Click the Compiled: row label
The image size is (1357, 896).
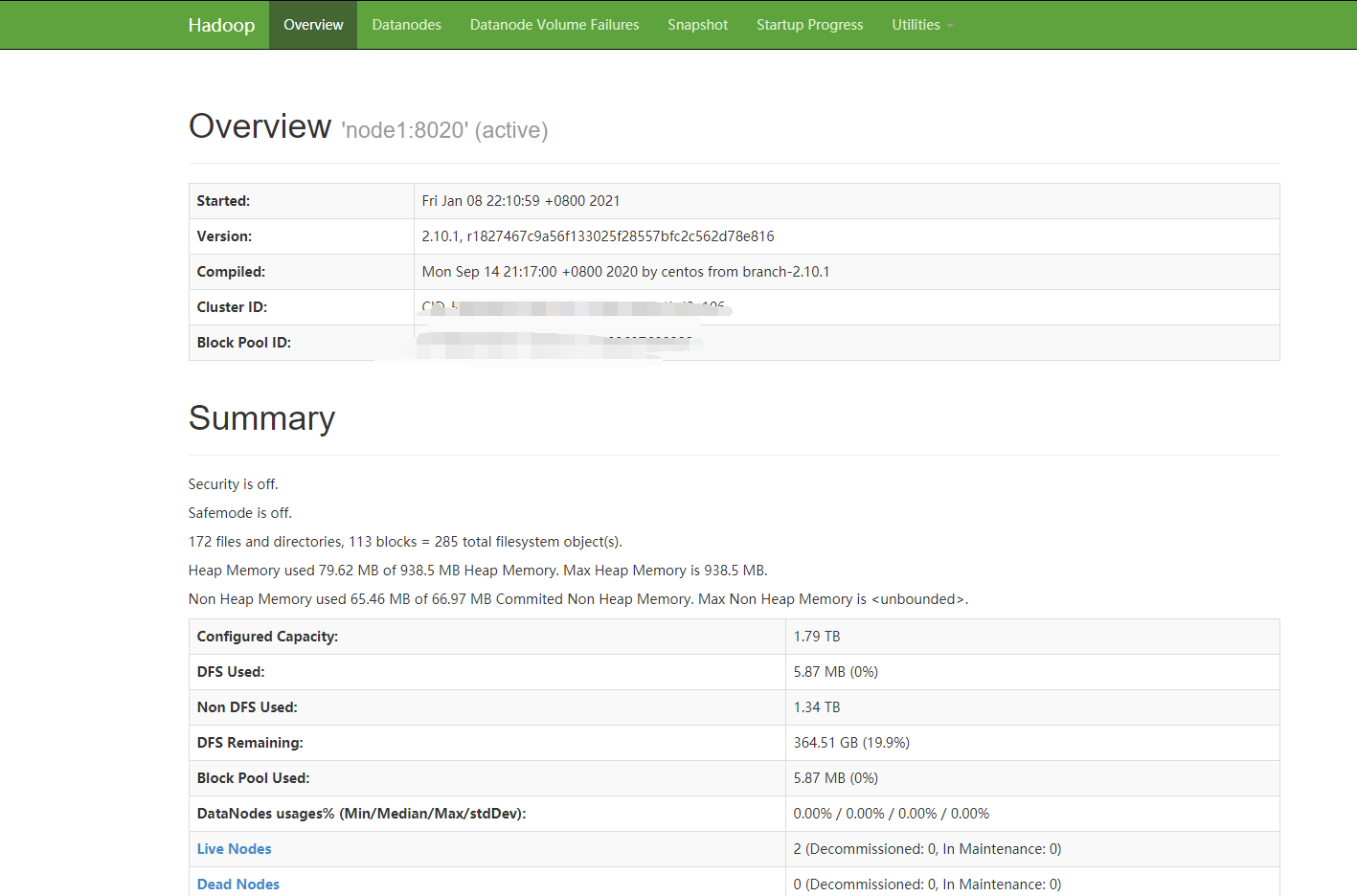tap(231, 272)
